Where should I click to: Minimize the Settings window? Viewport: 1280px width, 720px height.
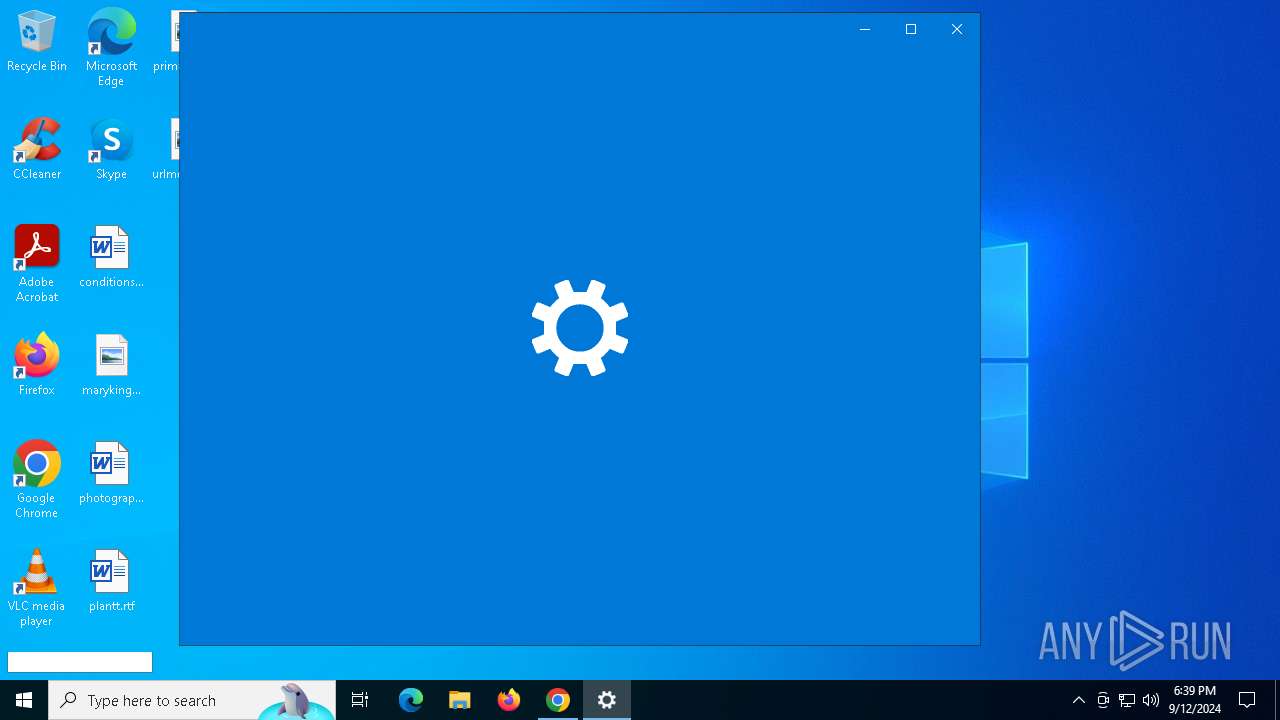click(865, 29)
